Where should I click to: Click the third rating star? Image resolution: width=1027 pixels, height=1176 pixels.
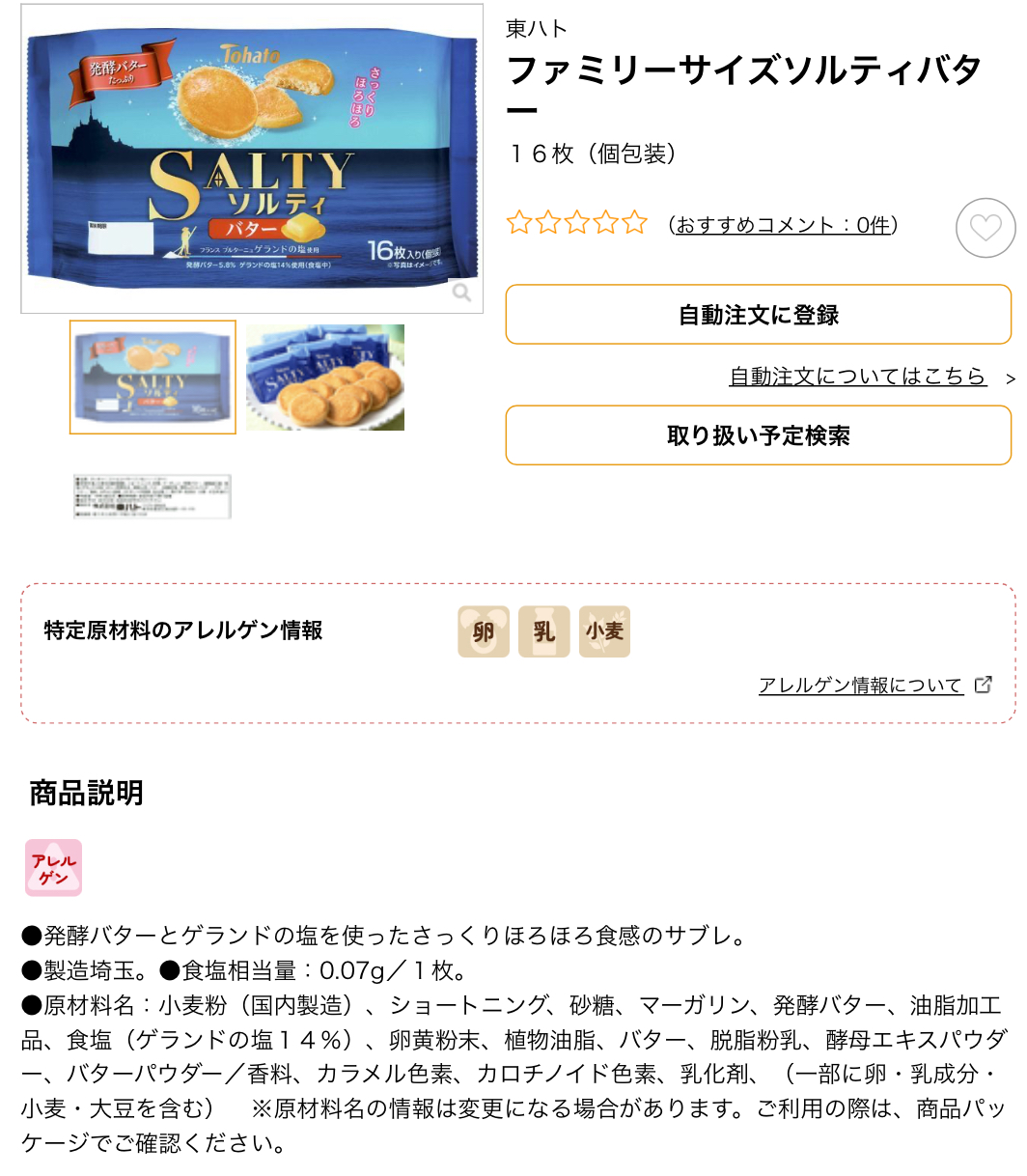coord(577,223)
